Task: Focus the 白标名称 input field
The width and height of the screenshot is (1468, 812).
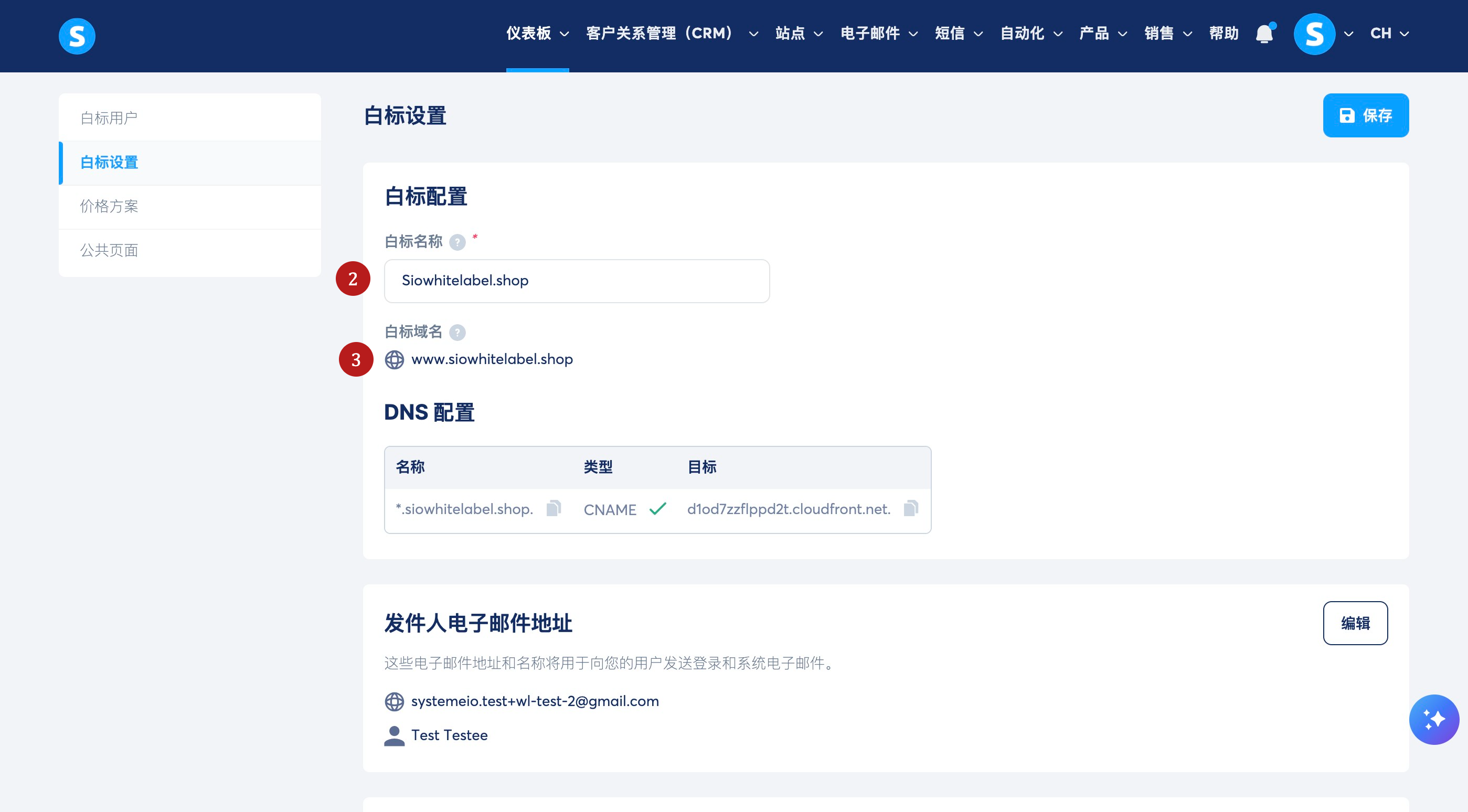Action: pyautogui.click(x=577, y=281)
